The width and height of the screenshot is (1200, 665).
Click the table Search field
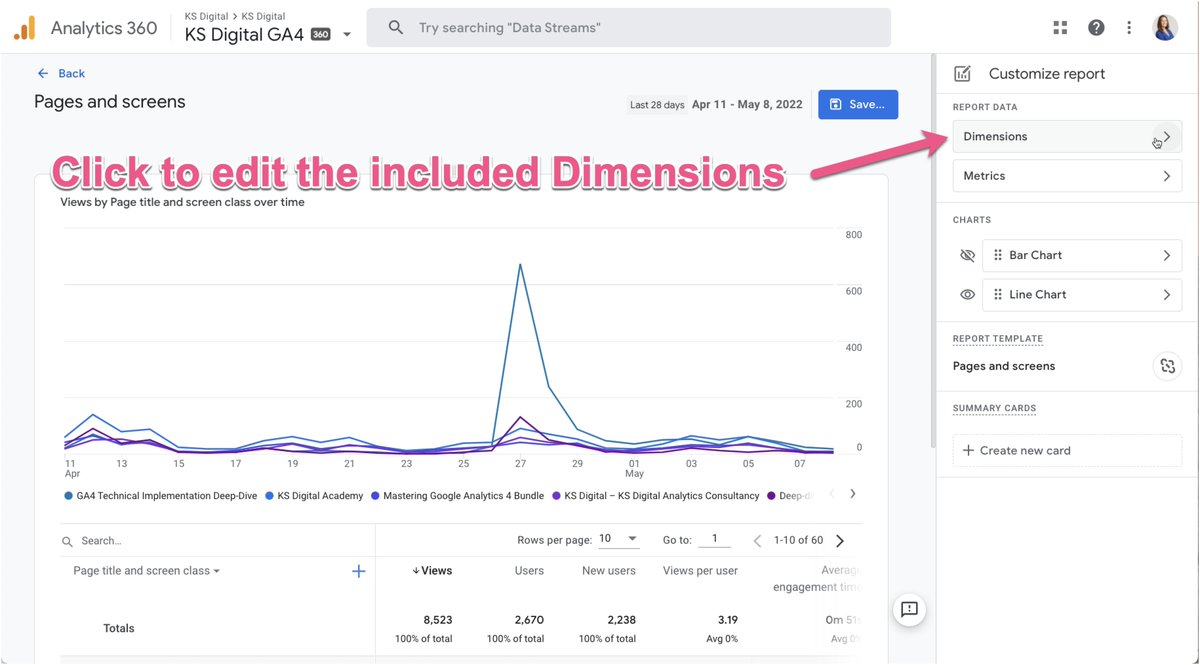coord(217,541)
